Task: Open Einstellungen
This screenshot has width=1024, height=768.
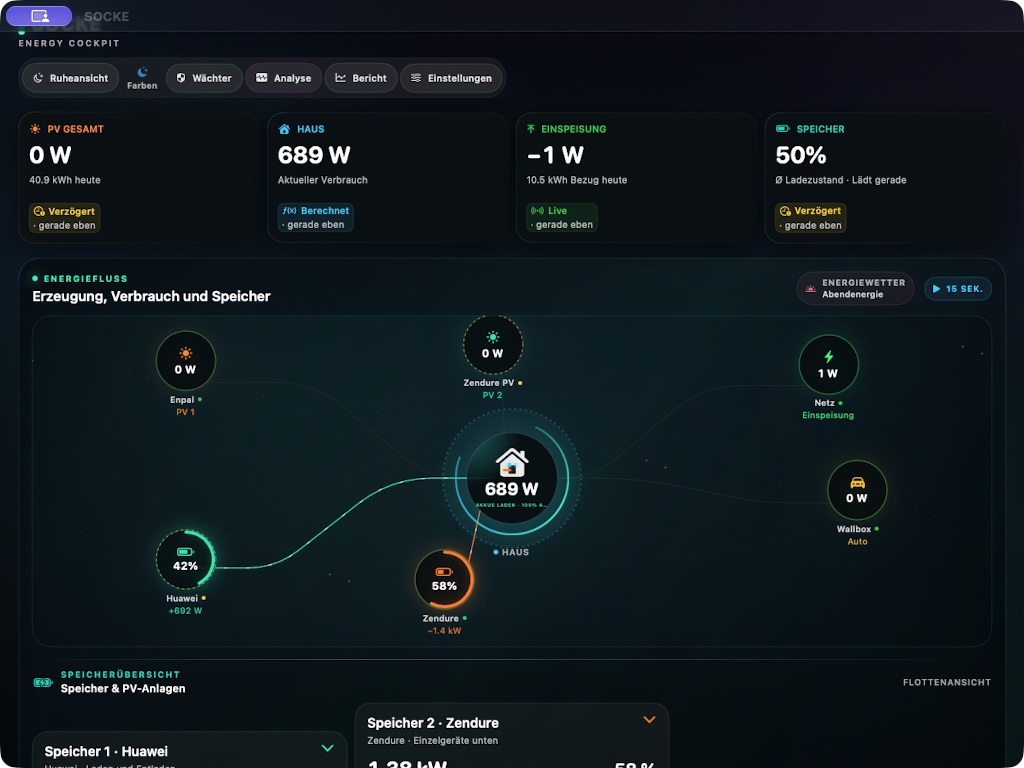Action: coord(451,78)
